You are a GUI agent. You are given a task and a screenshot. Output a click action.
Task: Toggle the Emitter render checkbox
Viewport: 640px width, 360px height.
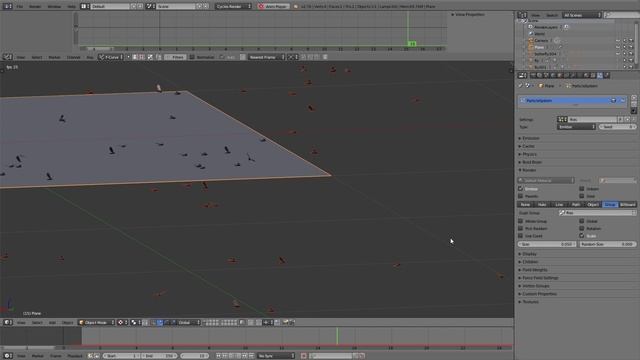click(520, 189)
